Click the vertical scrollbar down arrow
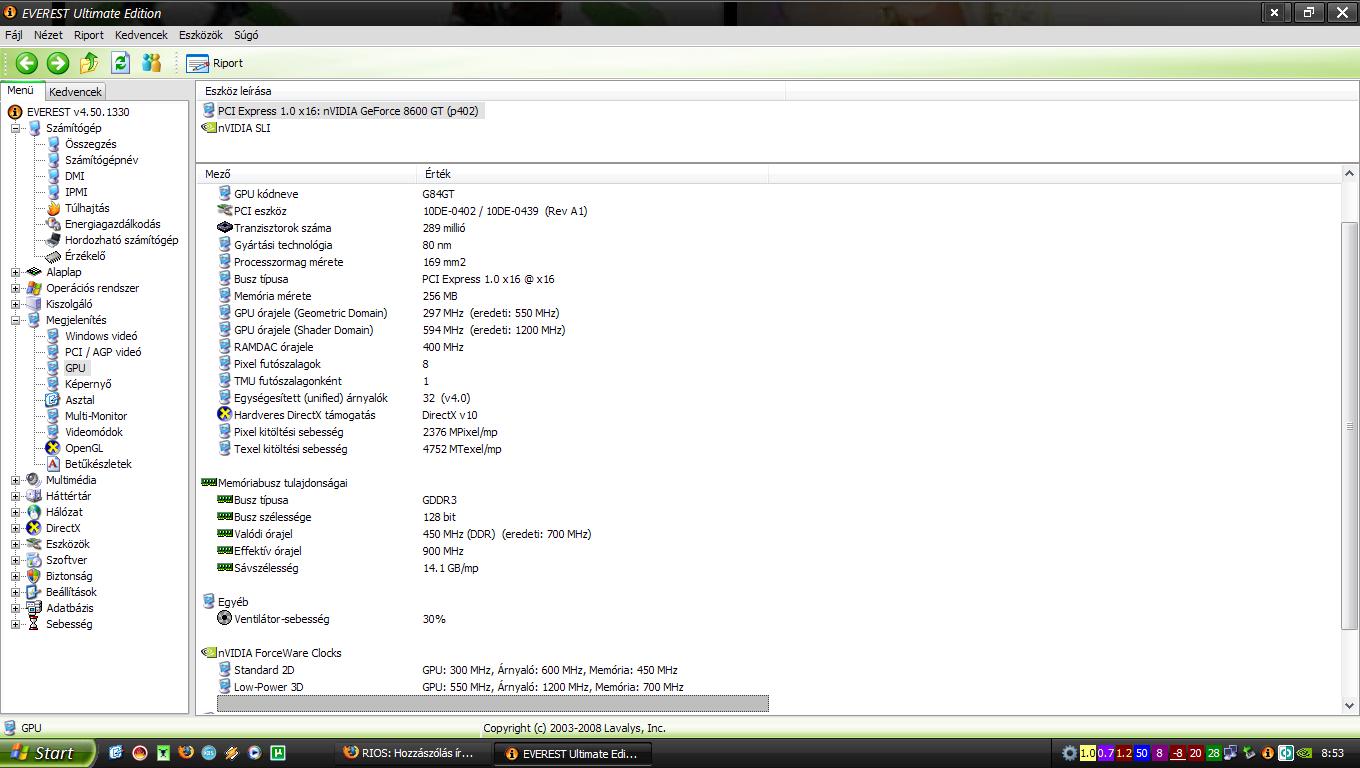The width and height of the screenshot is (1360, 768). point(1350,706)
